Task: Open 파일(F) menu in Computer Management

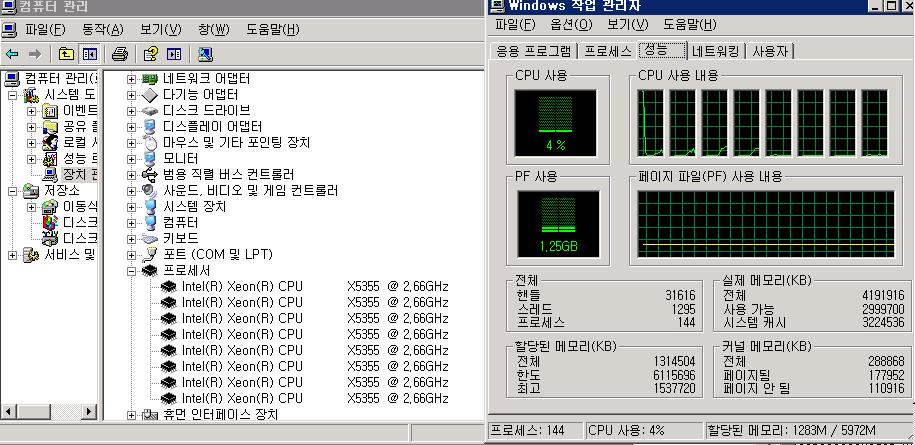Action: pos(46,29)
